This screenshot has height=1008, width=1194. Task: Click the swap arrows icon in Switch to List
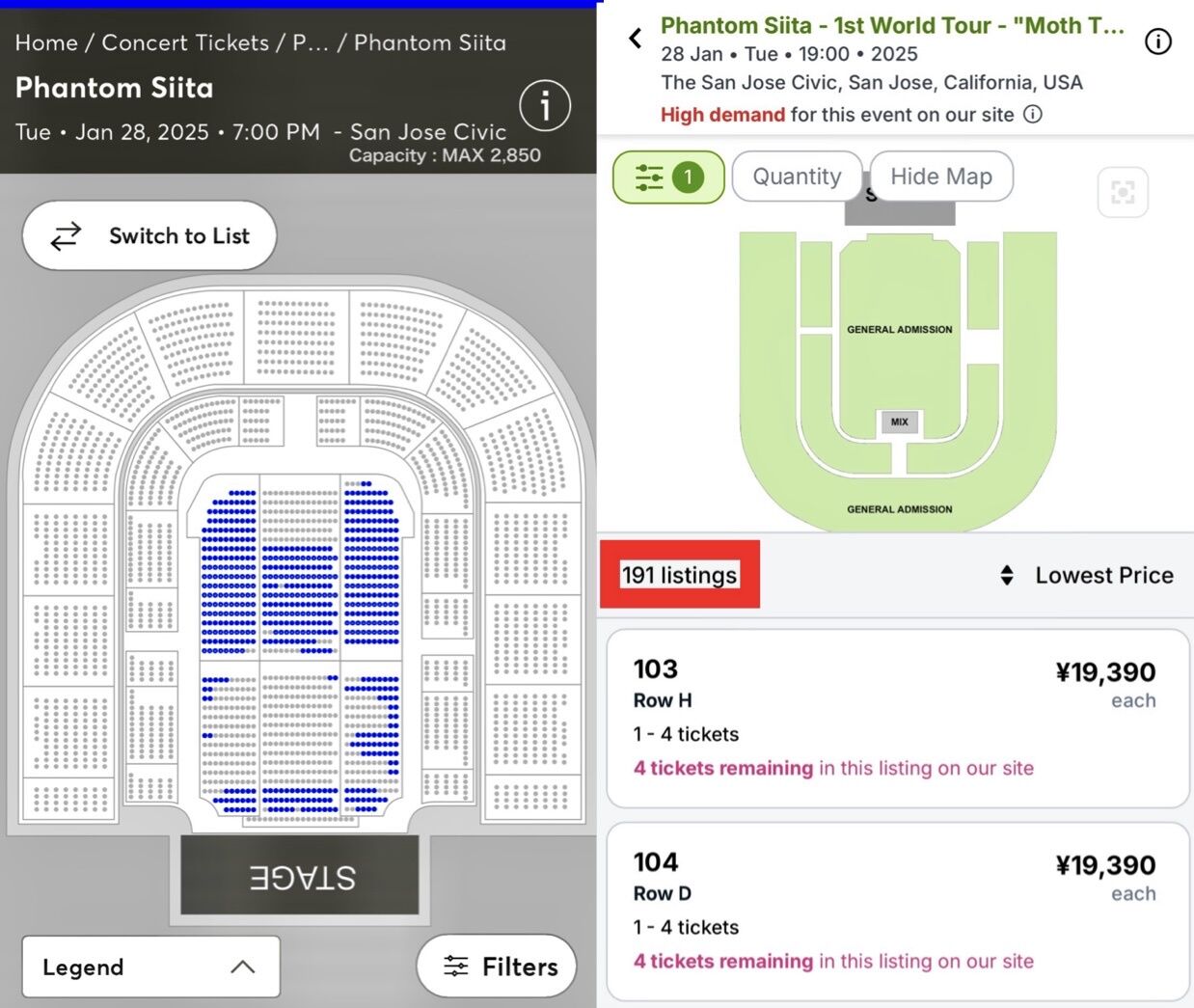pos(66,236)
